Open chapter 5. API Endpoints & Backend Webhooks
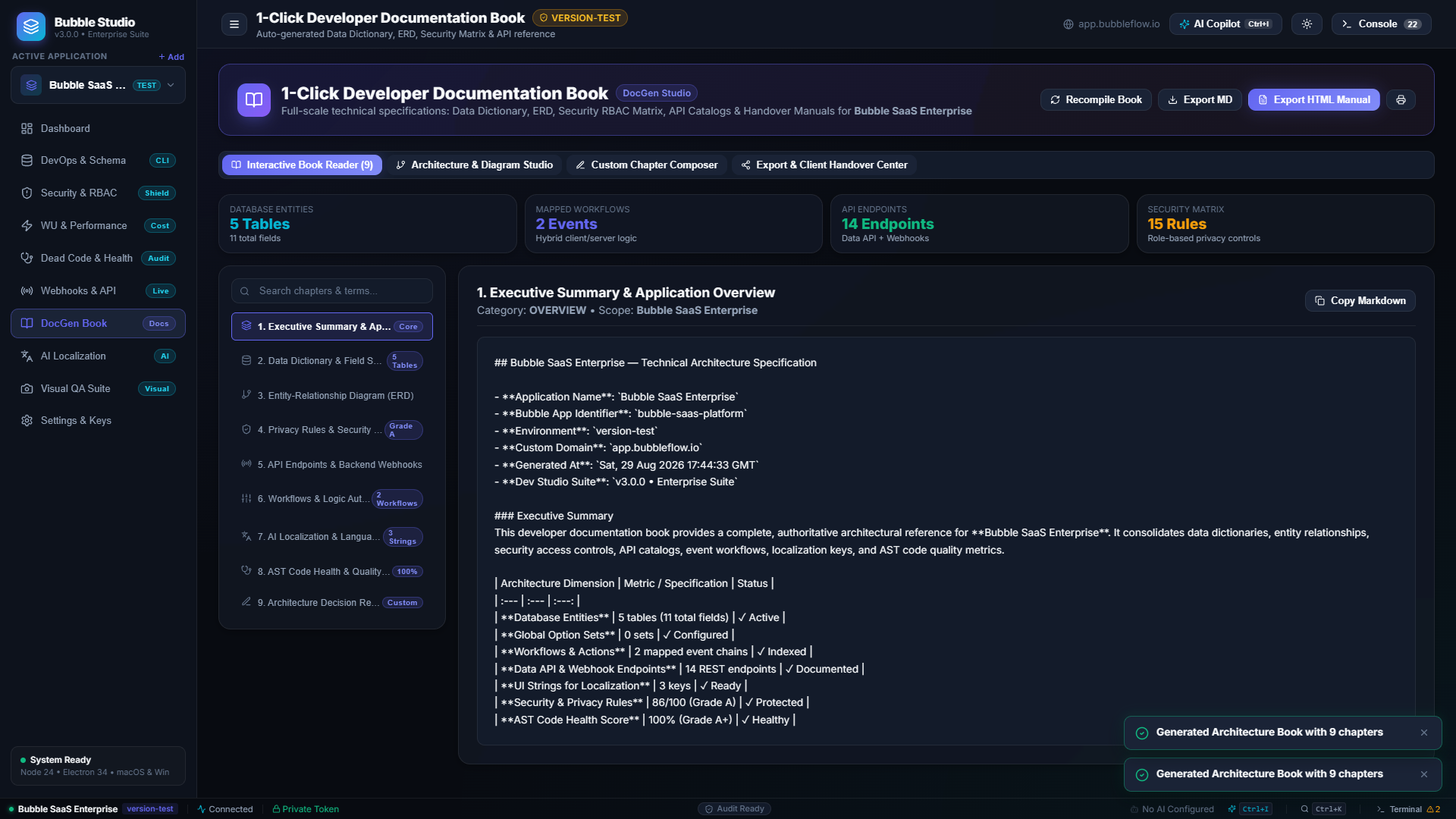Screen dimensions: 1456x819 pos(332,465)
